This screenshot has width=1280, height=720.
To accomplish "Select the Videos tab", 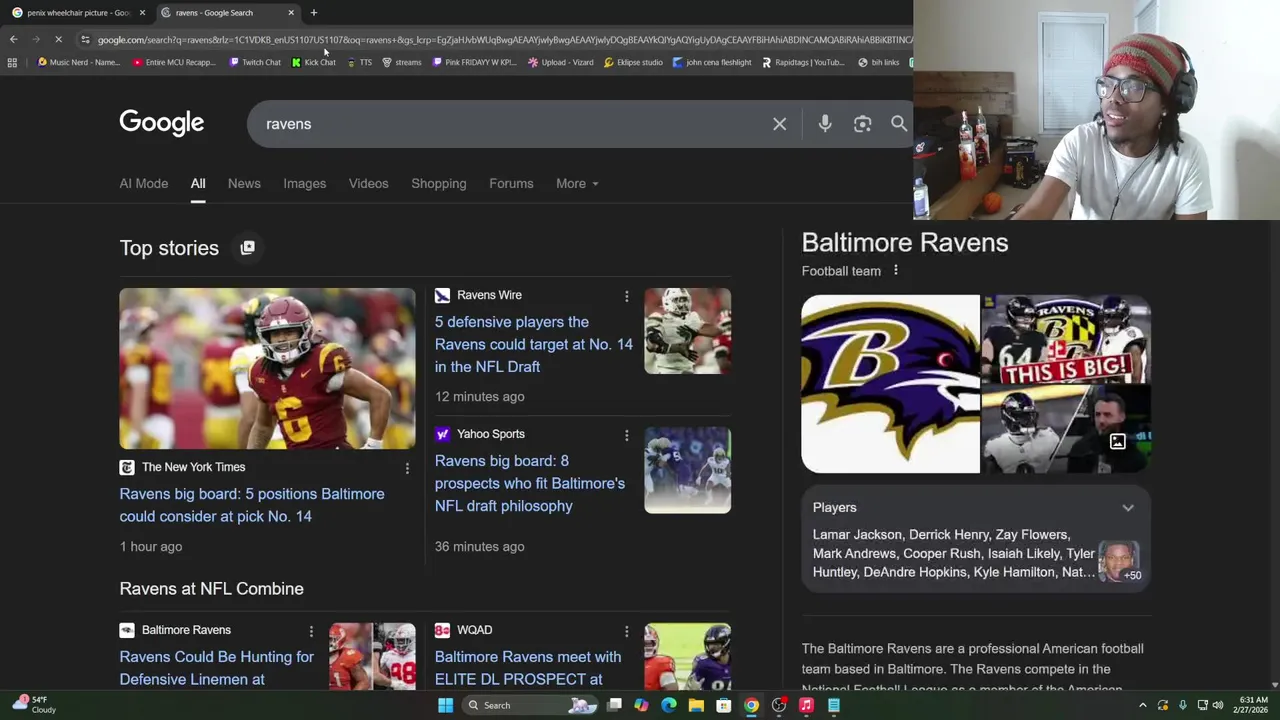I will 368,183.
